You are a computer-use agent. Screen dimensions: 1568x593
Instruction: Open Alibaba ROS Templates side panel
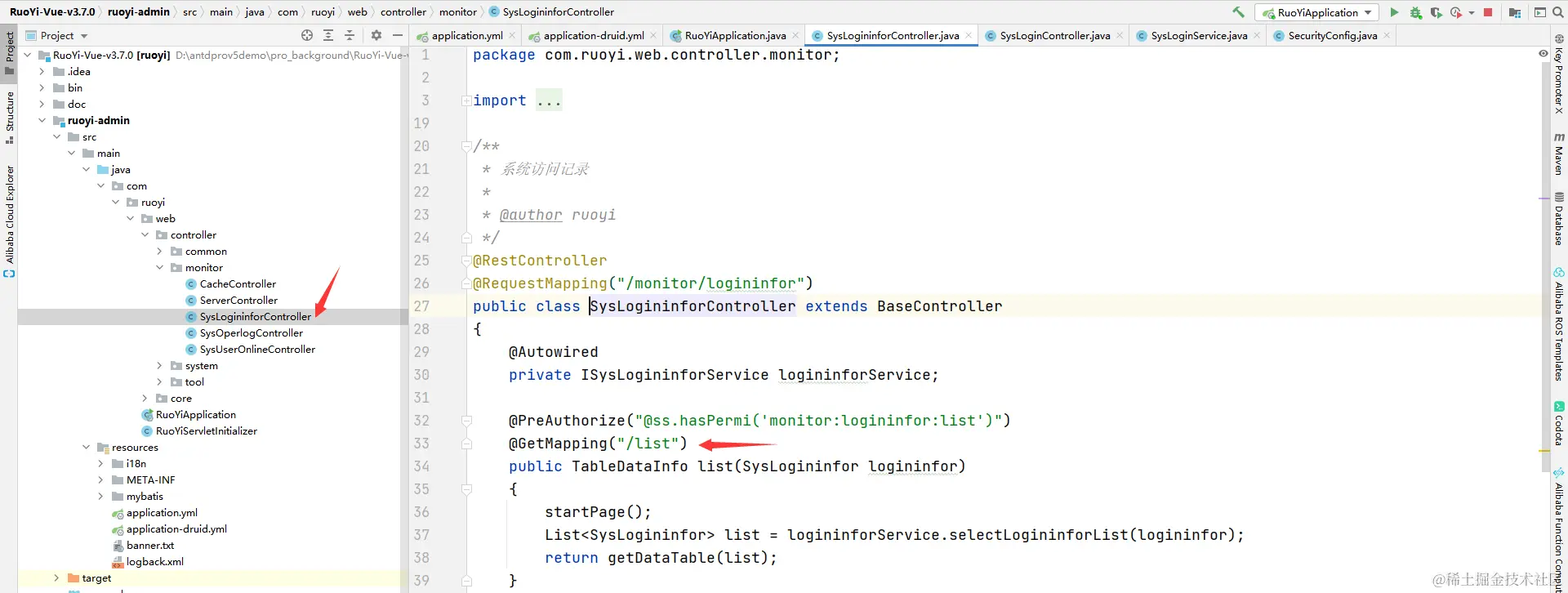(1559, 324)
